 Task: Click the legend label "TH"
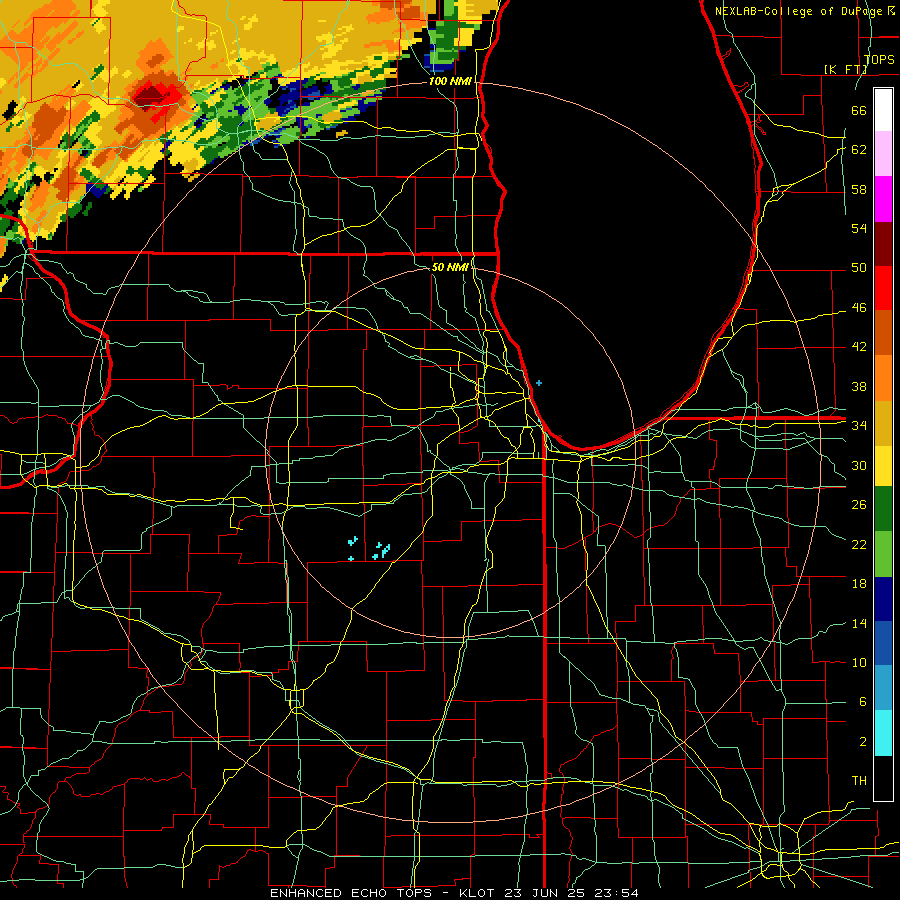click(859, 781)
